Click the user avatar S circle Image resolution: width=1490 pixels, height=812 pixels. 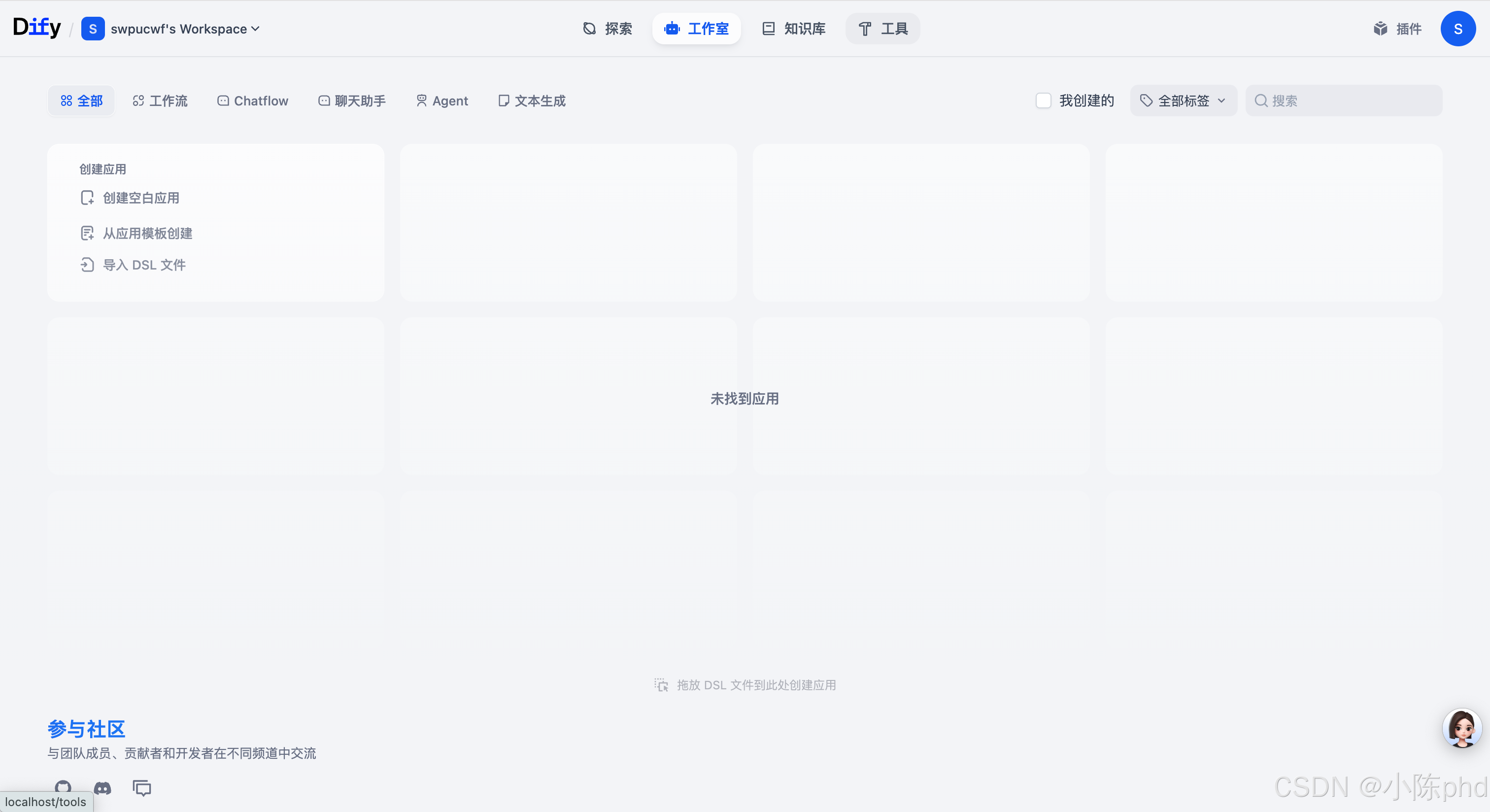[x=1457, y=29]
